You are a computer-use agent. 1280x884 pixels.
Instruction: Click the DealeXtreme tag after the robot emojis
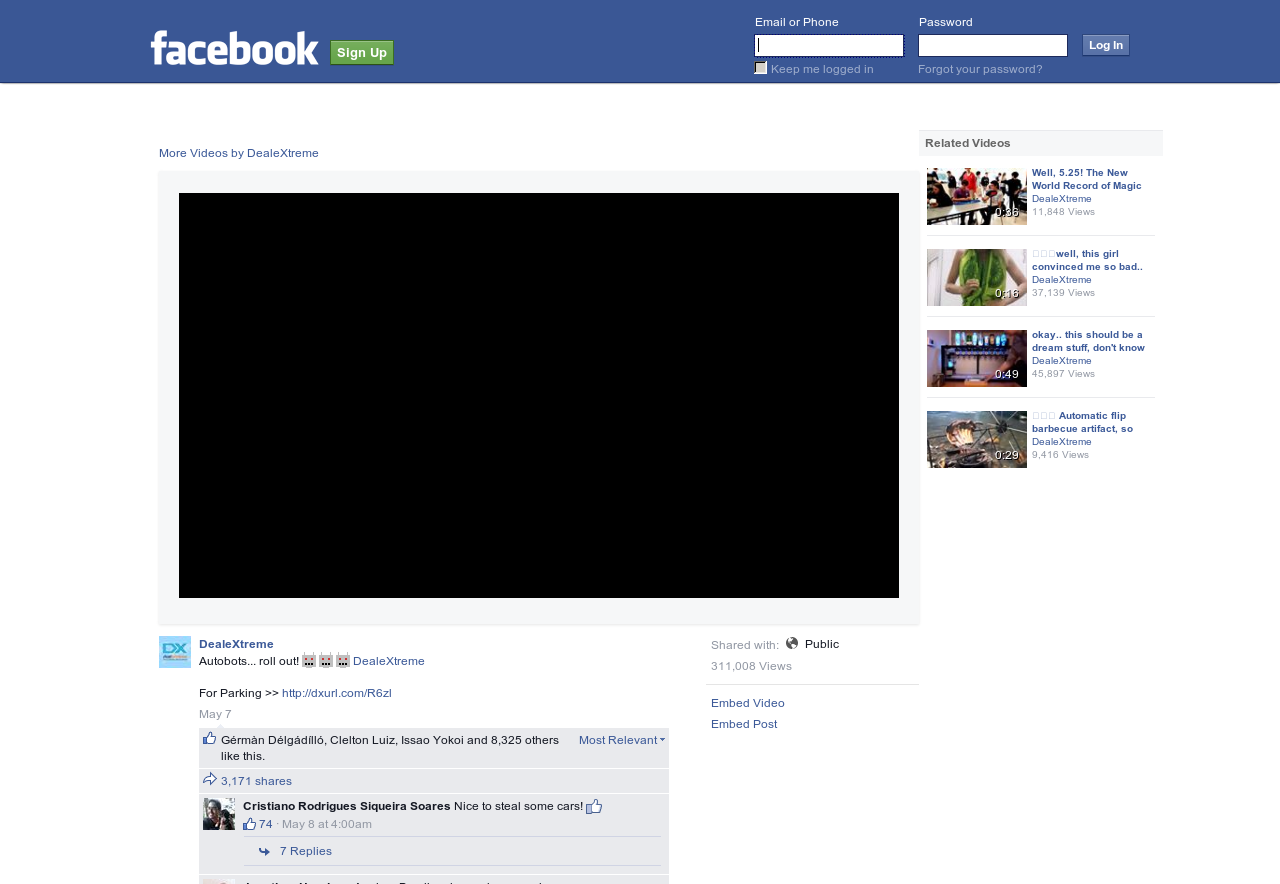tap(389, 661)
